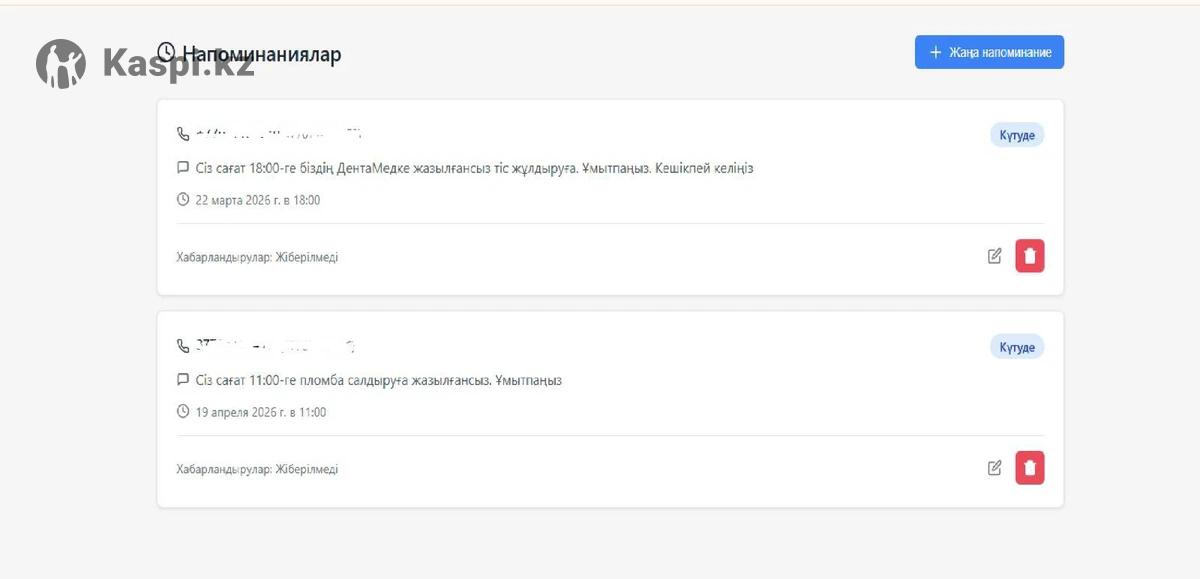The height and width of the screenshot is (579, 1200).
Task: Click the phone icon in the ДентаМед reminder
Action: coord(183,133)
